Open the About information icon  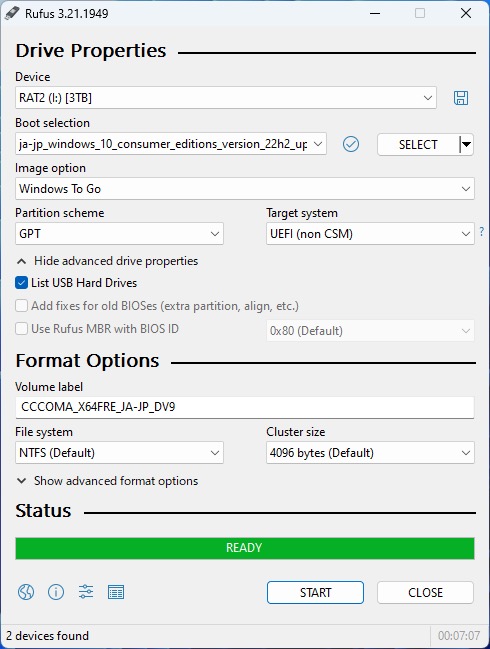[x=56, y=592]
